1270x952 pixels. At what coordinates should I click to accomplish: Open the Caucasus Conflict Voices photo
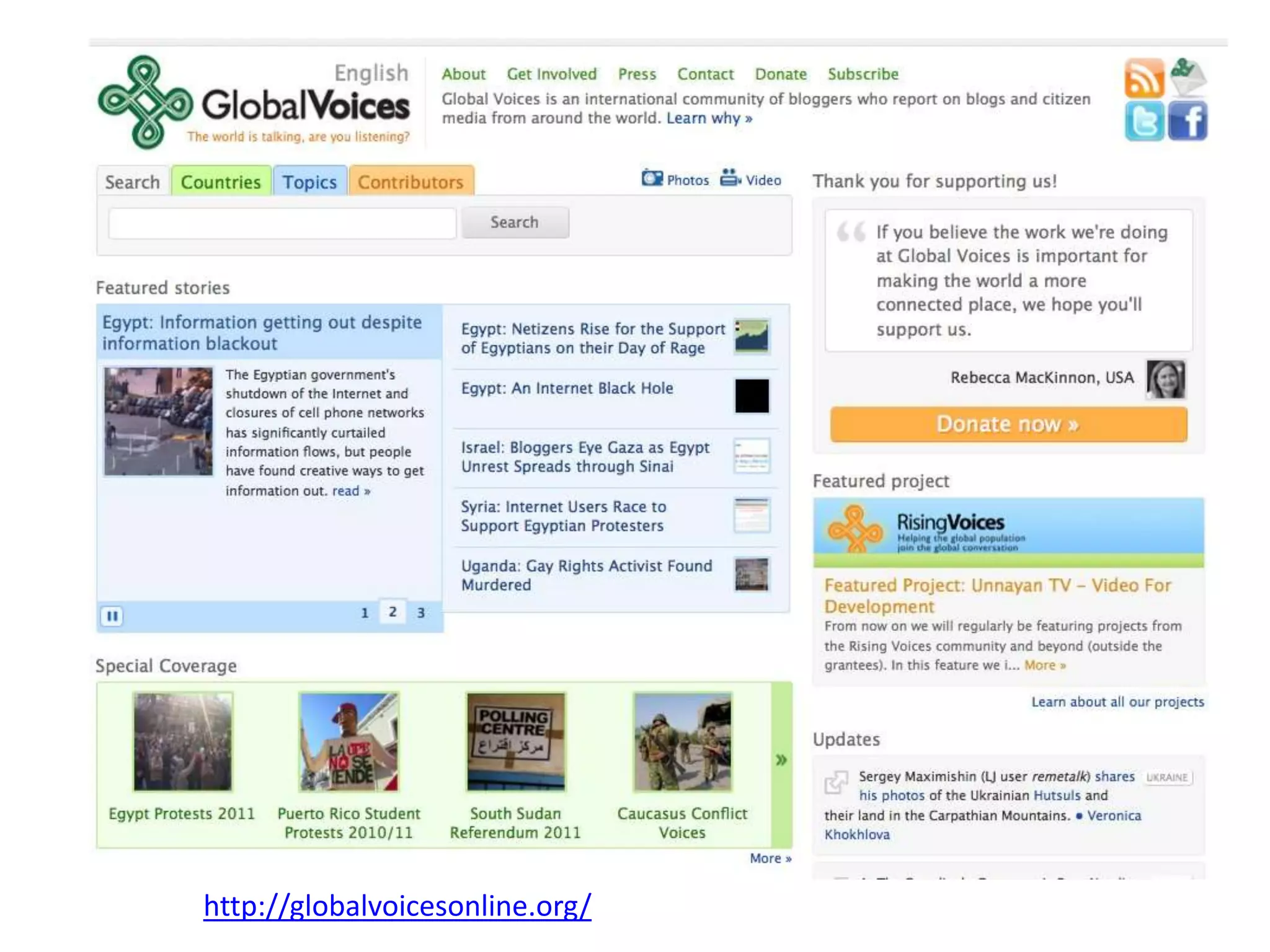click(x=683, y=742)
